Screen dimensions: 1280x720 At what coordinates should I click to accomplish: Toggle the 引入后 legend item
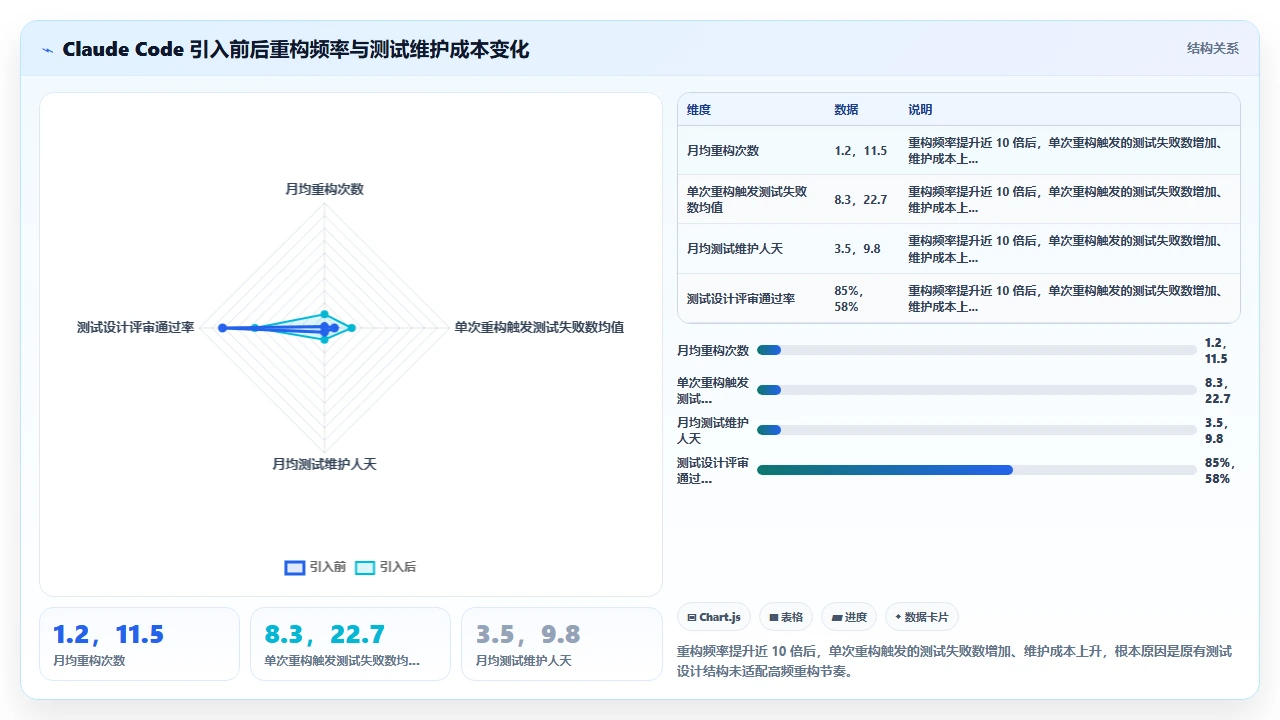tap(385, 567)
